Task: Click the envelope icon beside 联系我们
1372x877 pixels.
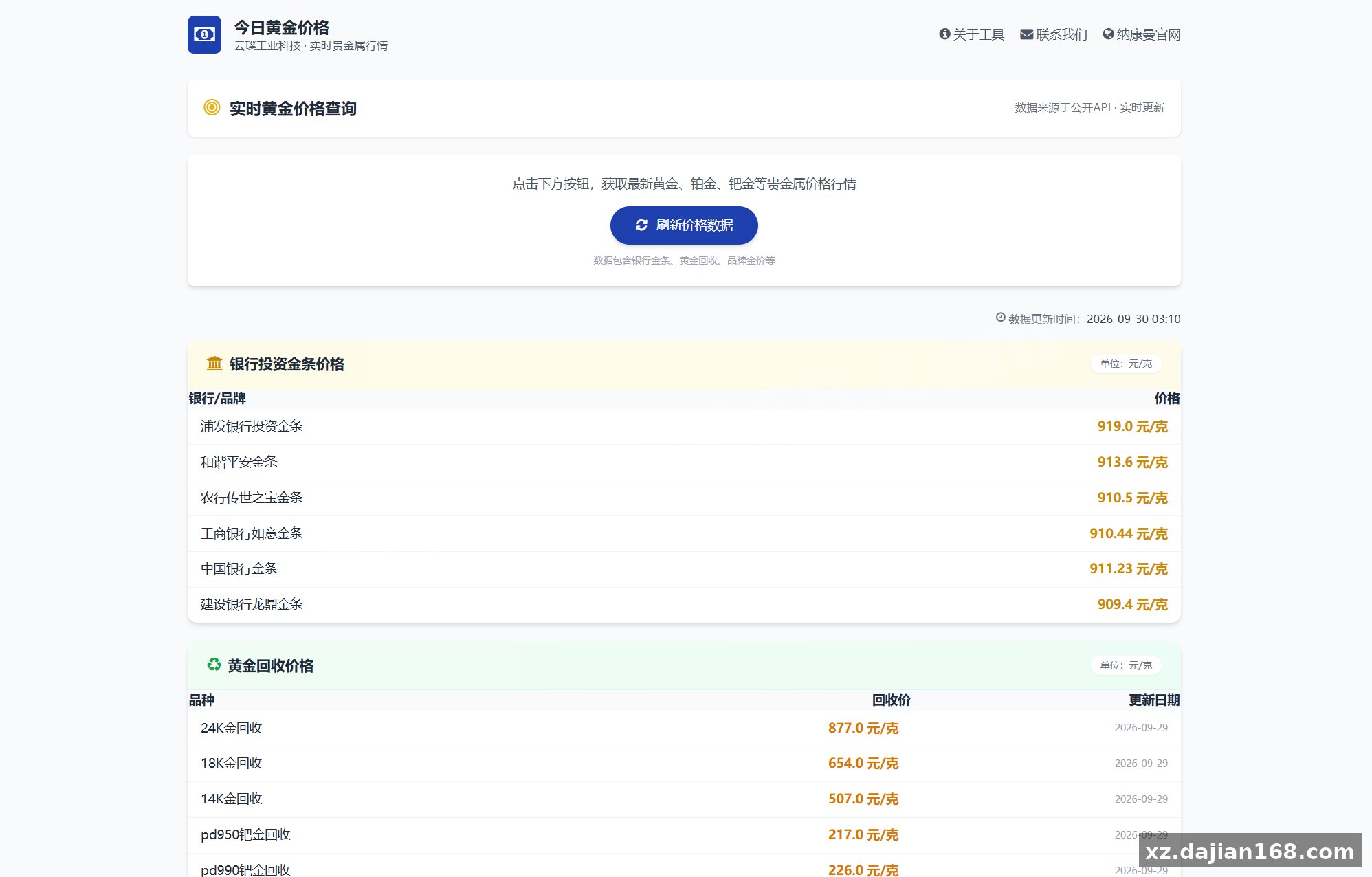Action: tap(1026, 34)
